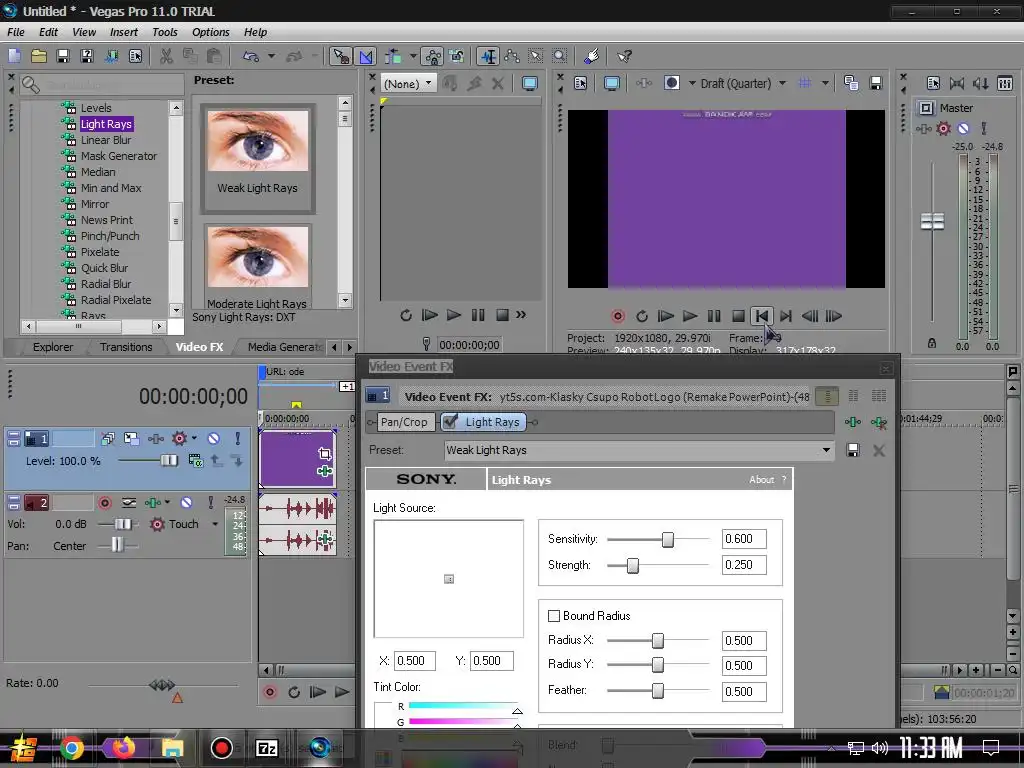1024x768 pixels.
Task: Click the Open folder toolbar icon
Action: click(39, 56)
